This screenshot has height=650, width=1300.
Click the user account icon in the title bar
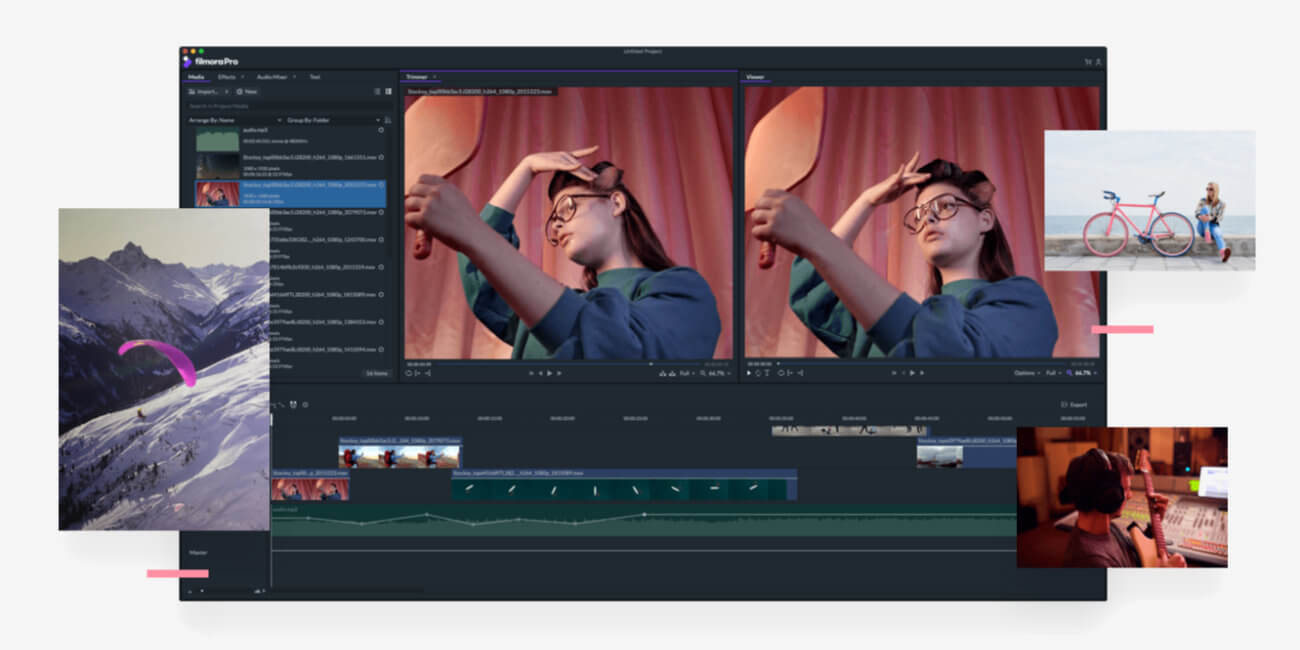coord(1098,61)
